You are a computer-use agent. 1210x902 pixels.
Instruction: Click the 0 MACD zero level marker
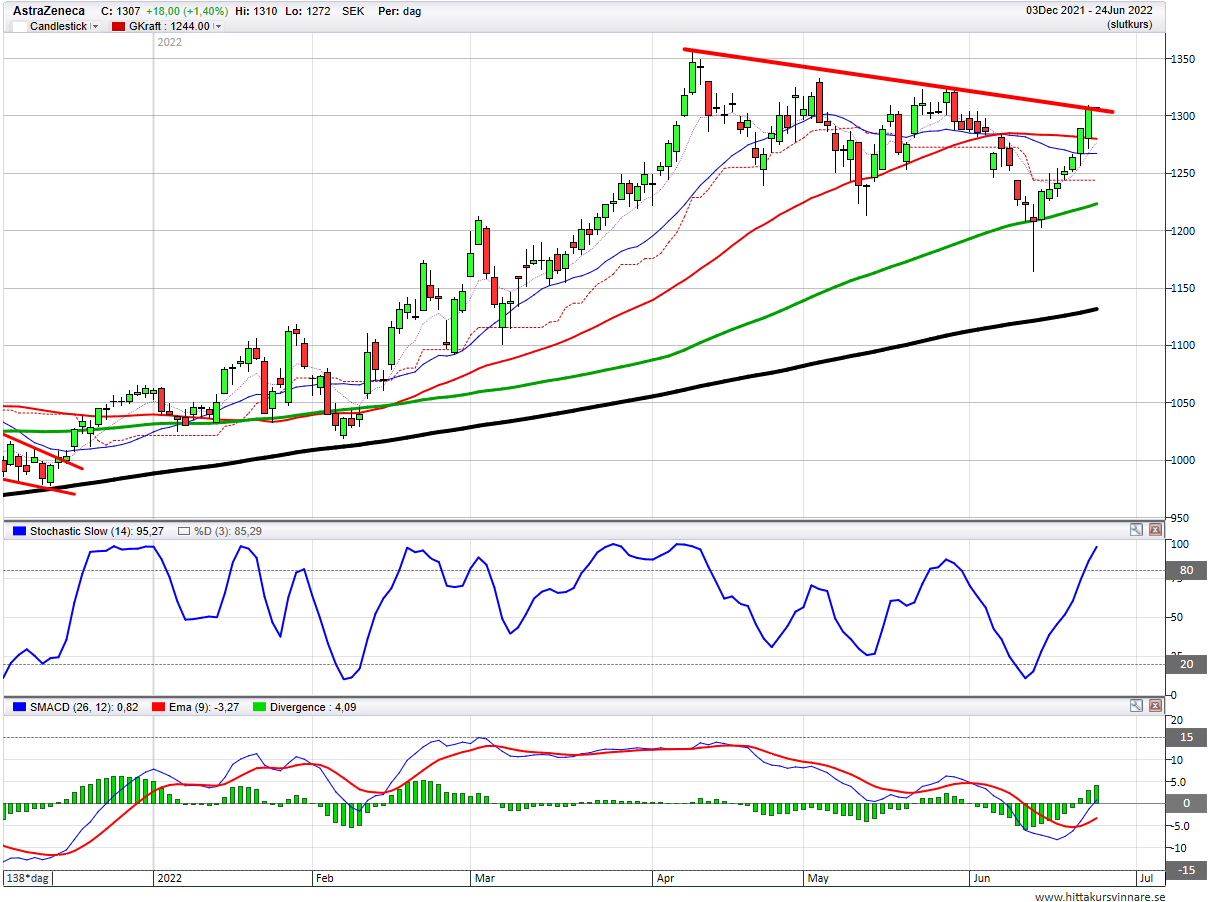1187,803
